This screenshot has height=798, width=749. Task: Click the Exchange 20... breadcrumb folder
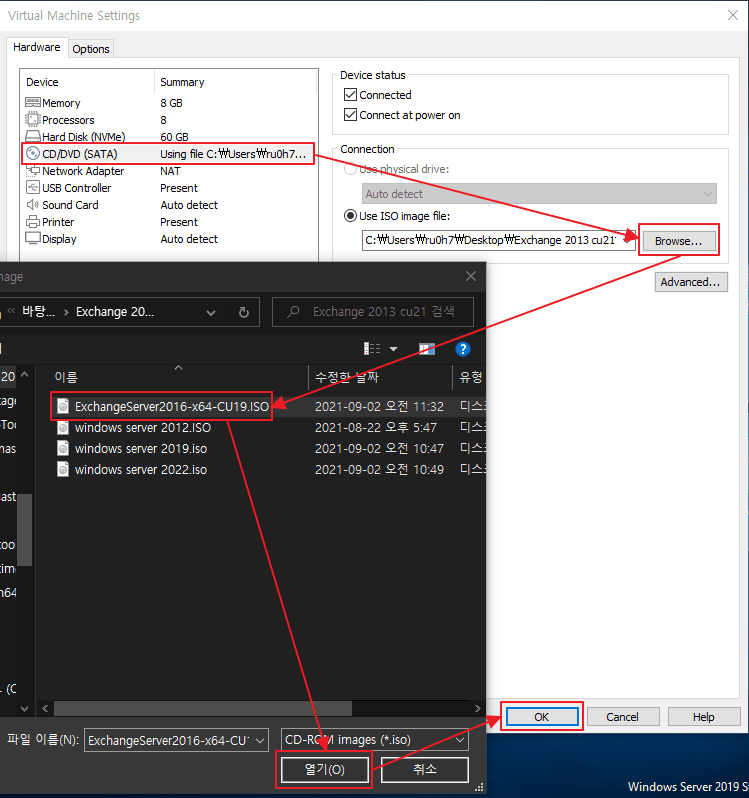115,311
